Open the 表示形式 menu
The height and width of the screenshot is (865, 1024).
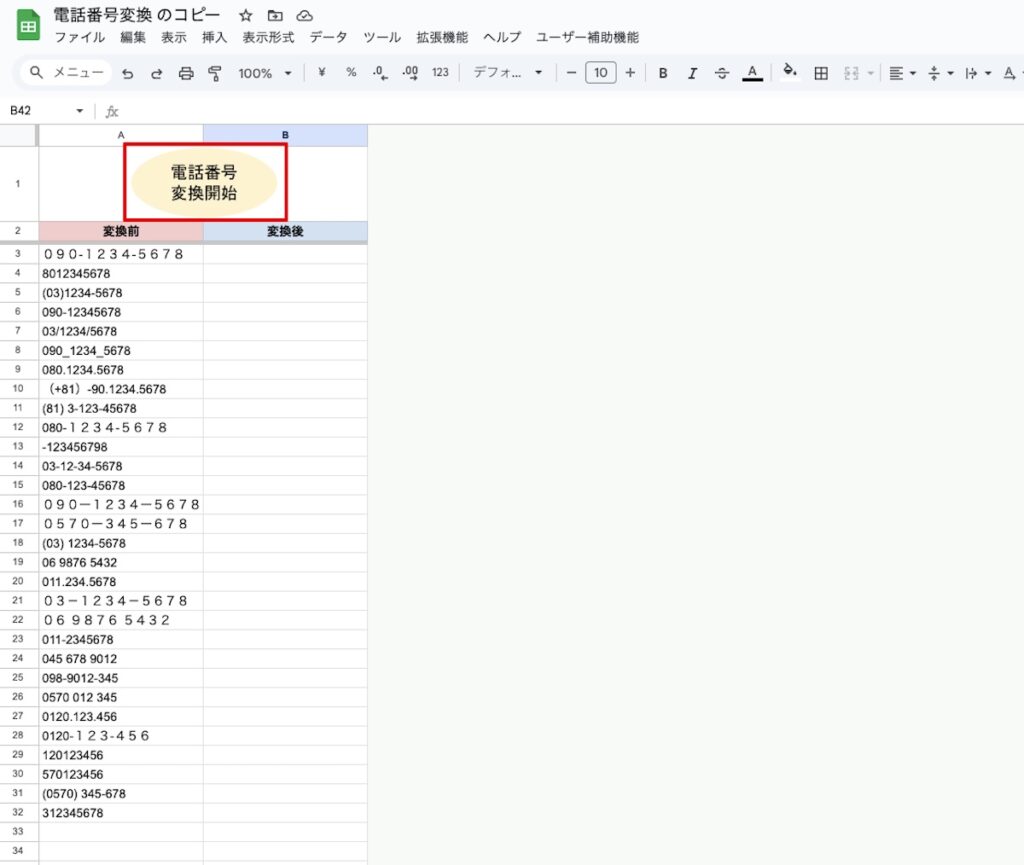coord(268,37)
